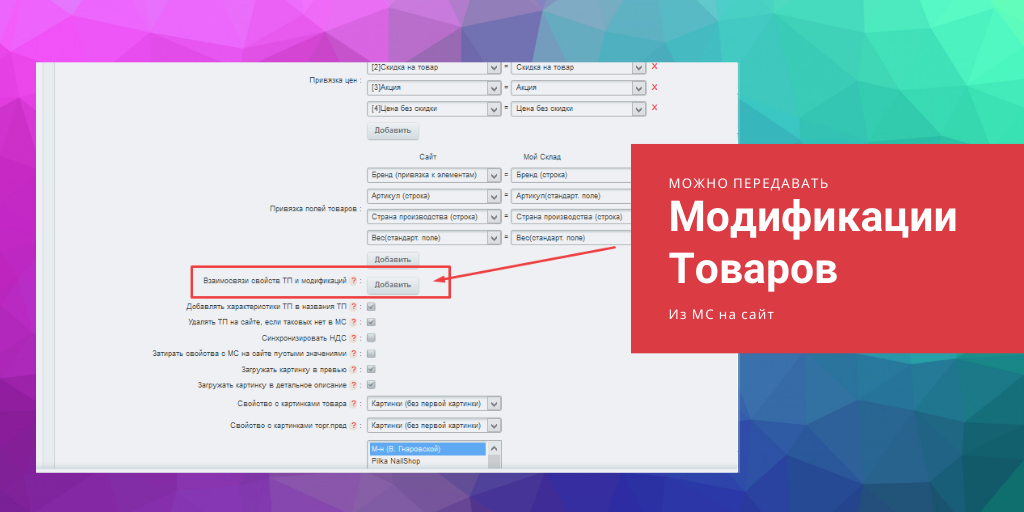Delete the Цена без скидки mapping row
This screenshot has width=1024, height=512.
654,108
